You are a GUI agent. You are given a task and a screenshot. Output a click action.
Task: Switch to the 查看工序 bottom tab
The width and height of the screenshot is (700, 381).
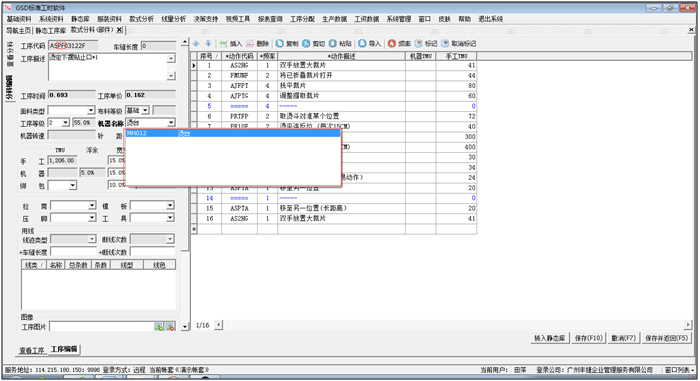point(32,351)
